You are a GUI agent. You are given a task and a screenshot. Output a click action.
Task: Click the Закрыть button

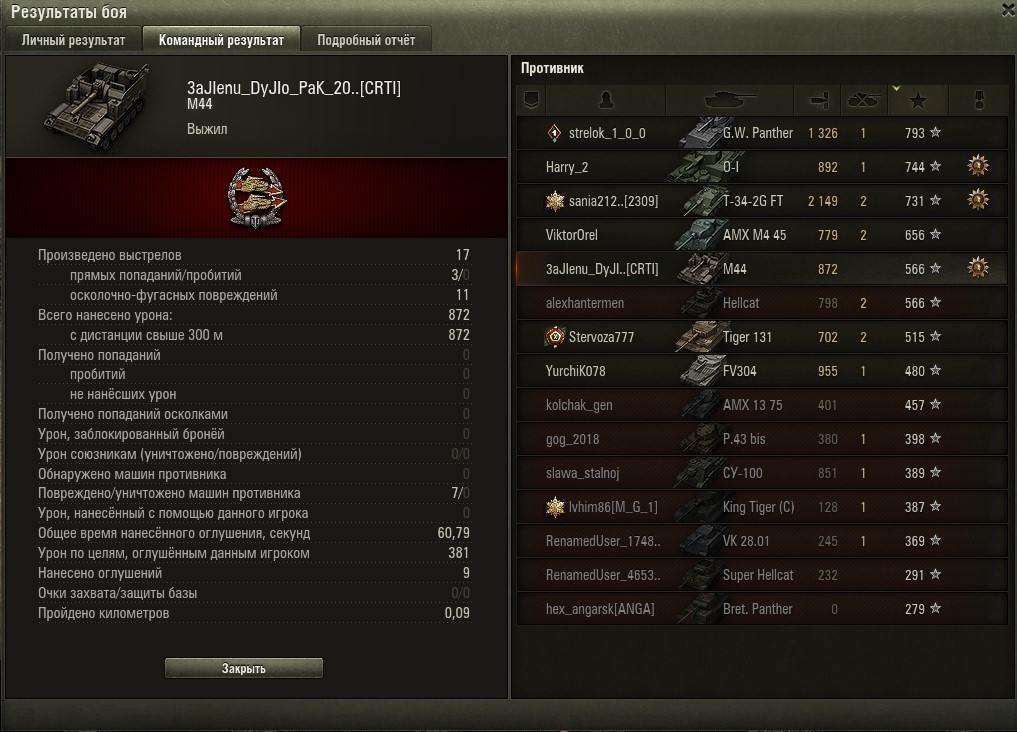point(244,668)
